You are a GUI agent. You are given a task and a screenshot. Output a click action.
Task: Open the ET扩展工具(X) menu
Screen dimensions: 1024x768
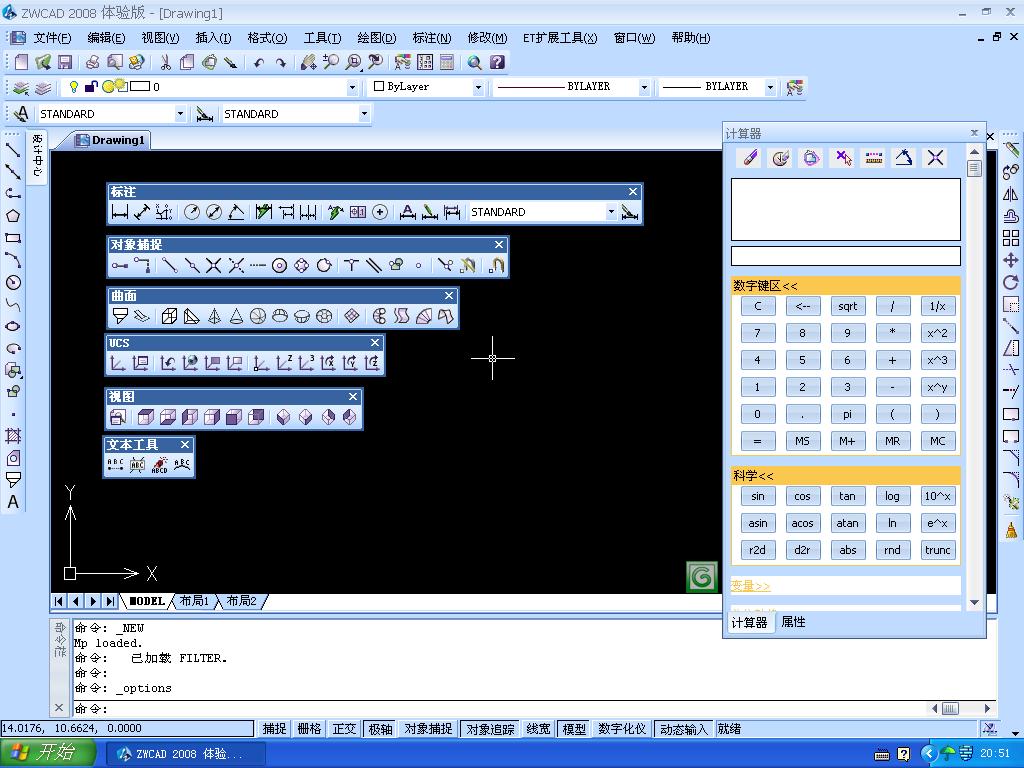tap(560, 38)
